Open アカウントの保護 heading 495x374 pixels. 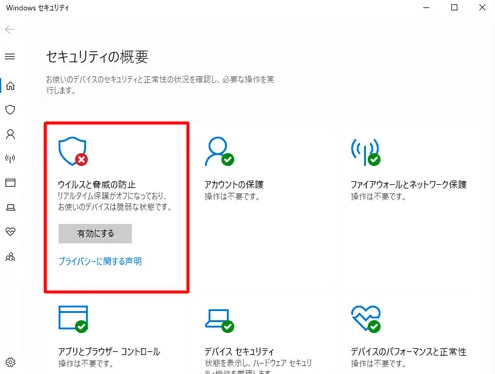pos(234,184)
